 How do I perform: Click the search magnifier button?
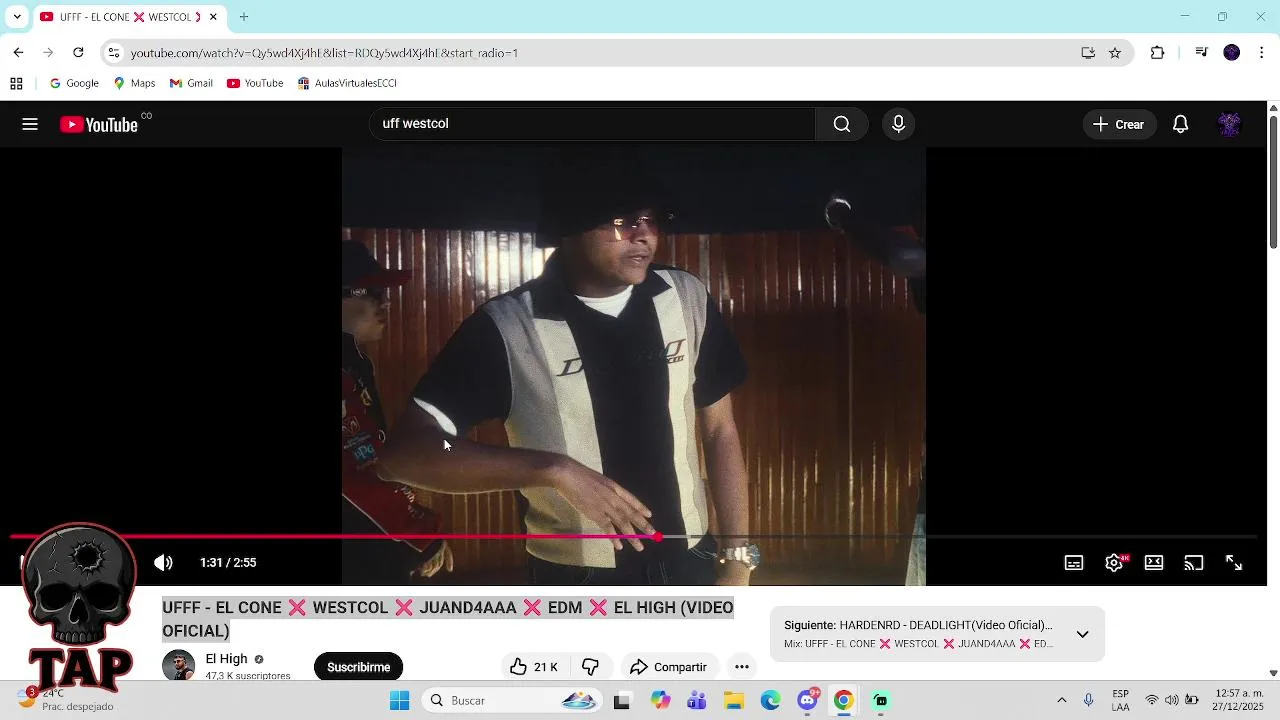coord(842,124)
